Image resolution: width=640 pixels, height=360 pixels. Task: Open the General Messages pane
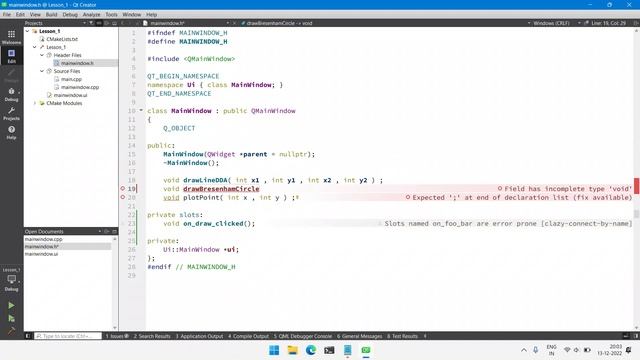(360, 336)
